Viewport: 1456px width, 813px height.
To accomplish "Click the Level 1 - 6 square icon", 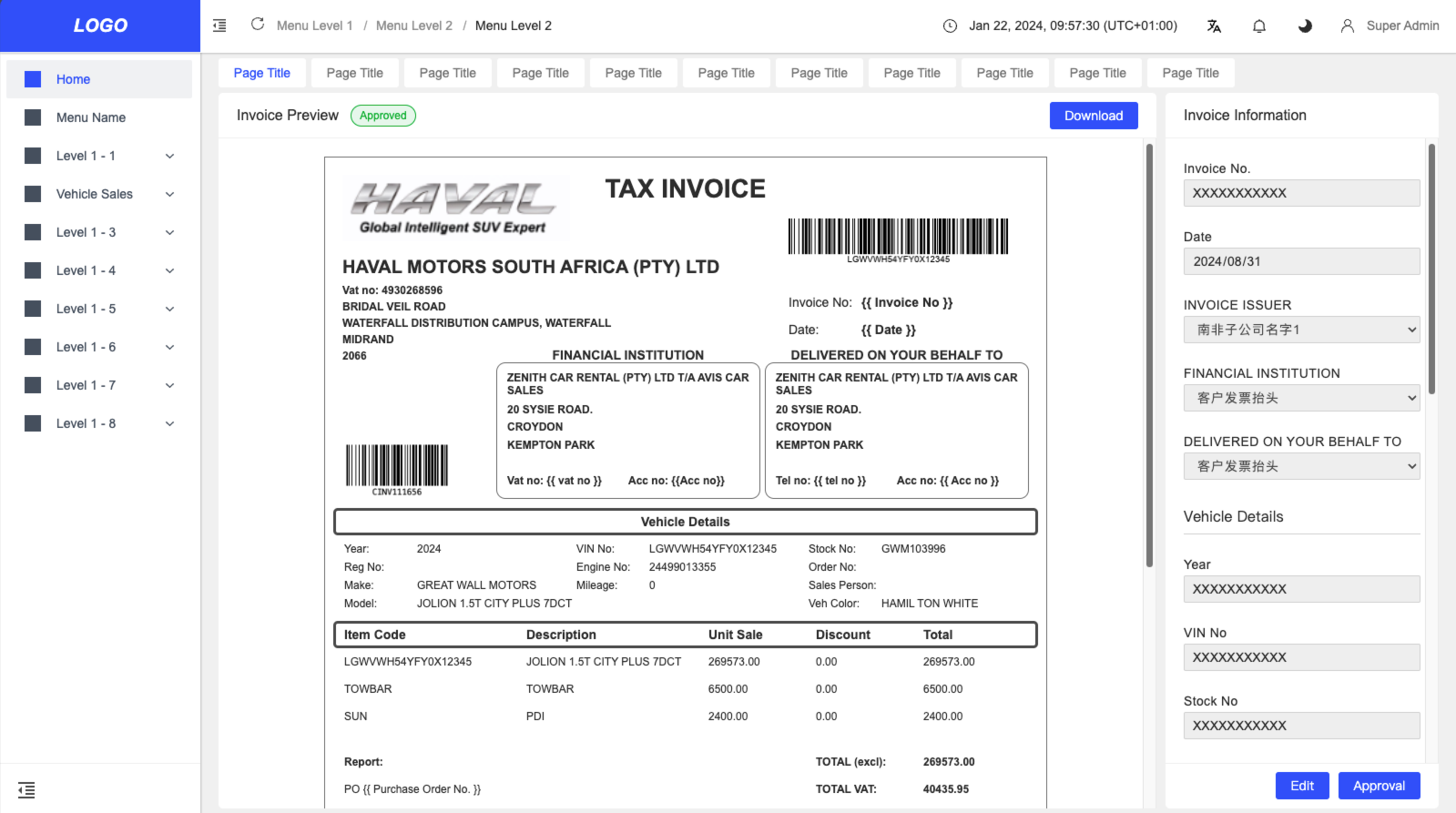I will click(33, 347).
